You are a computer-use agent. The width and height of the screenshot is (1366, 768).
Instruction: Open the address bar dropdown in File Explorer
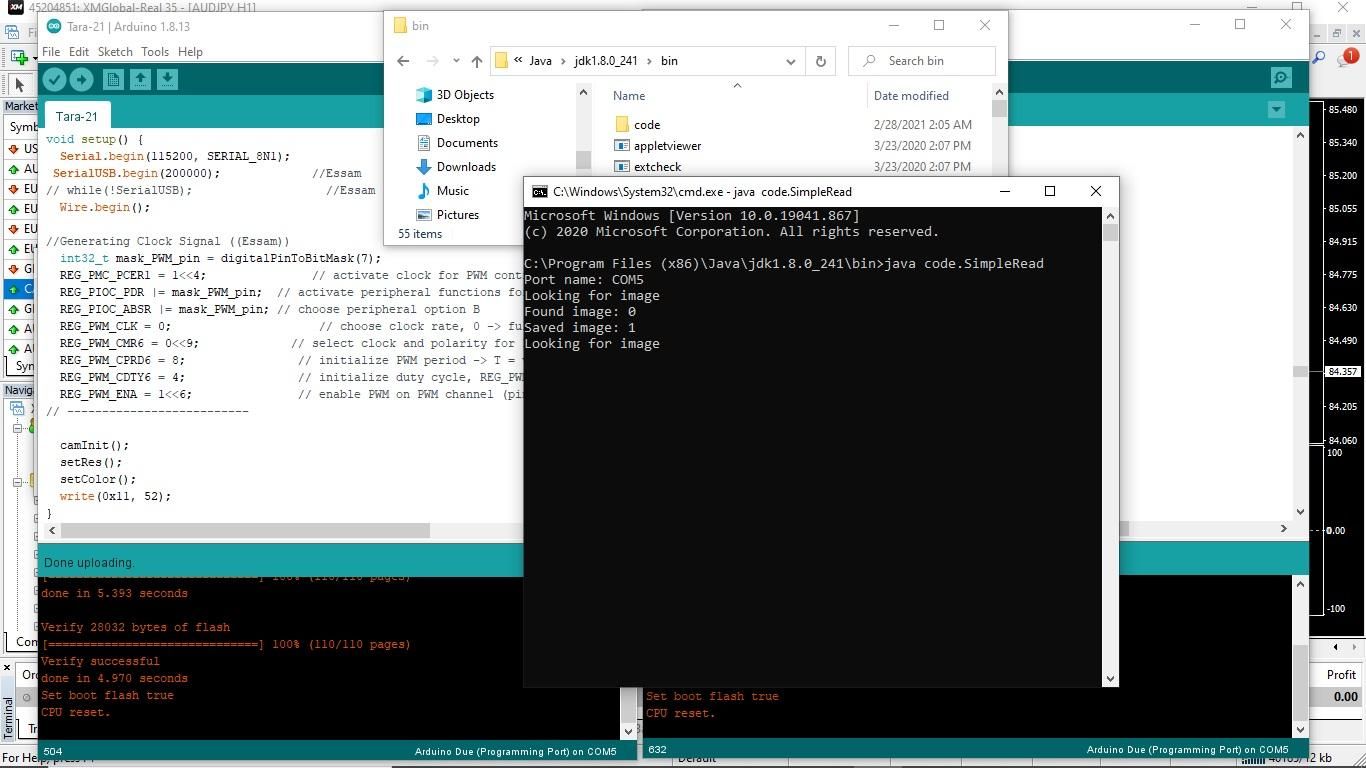click(x=791, y=61)
